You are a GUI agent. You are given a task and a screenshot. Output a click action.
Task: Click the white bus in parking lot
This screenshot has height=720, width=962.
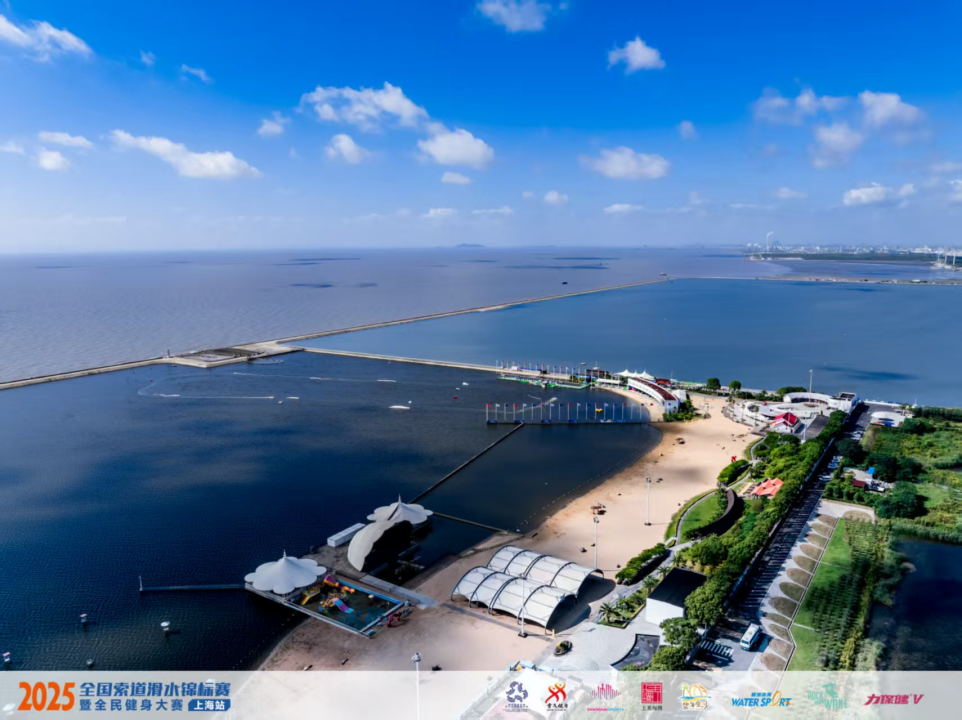coord(750,636)
